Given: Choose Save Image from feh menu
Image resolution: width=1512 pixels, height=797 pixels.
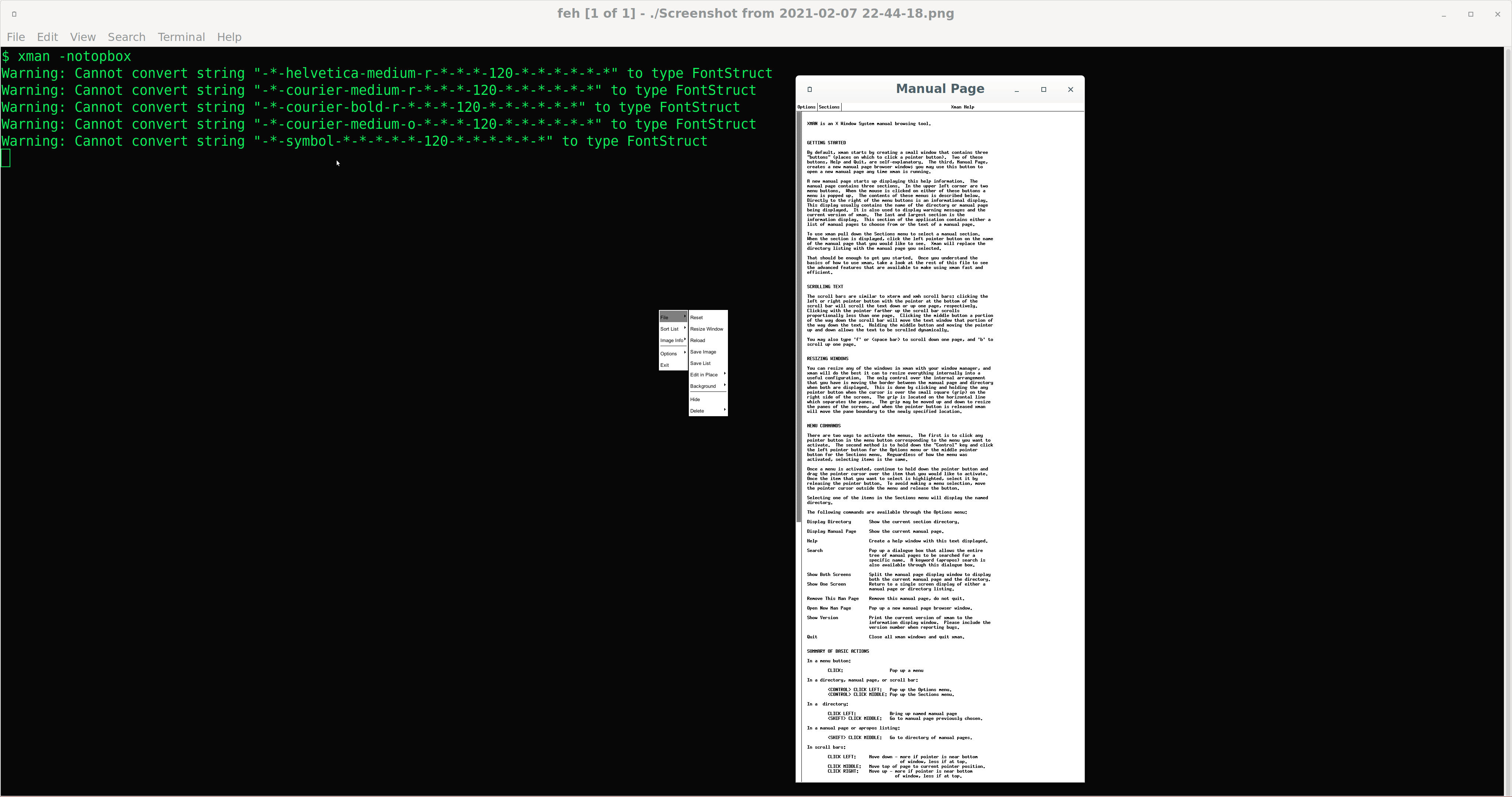Looking at the screenshot, I should [x=703, y=352].
